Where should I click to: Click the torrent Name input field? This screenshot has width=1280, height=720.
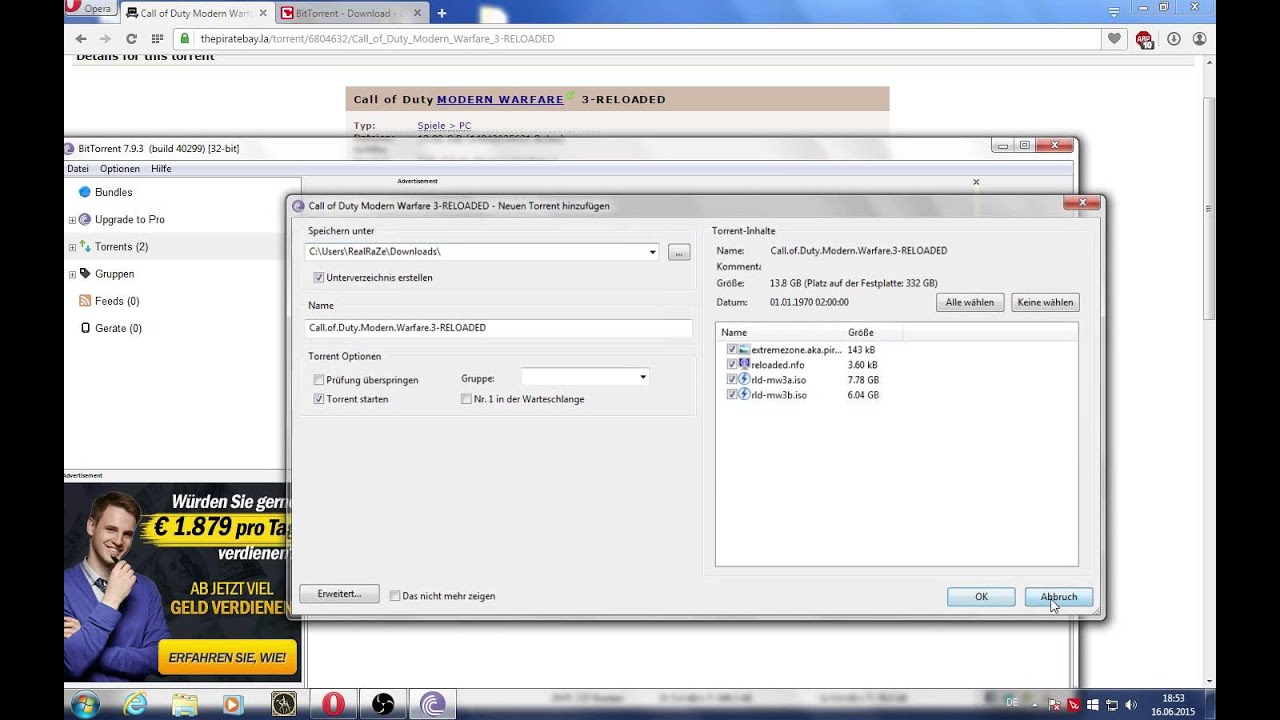[x=498, y=328]
